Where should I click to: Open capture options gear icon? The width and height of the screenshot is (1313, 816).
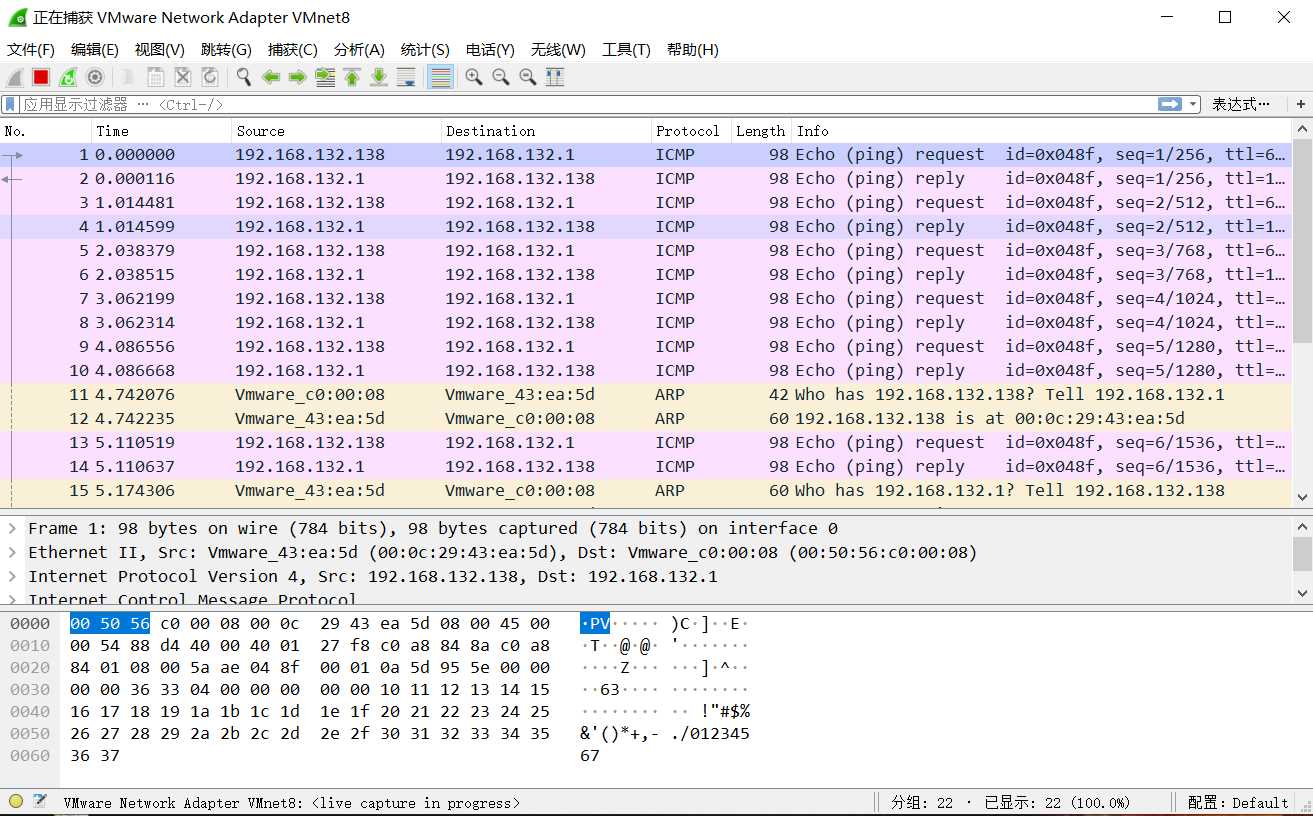click(x=95, y=77)
